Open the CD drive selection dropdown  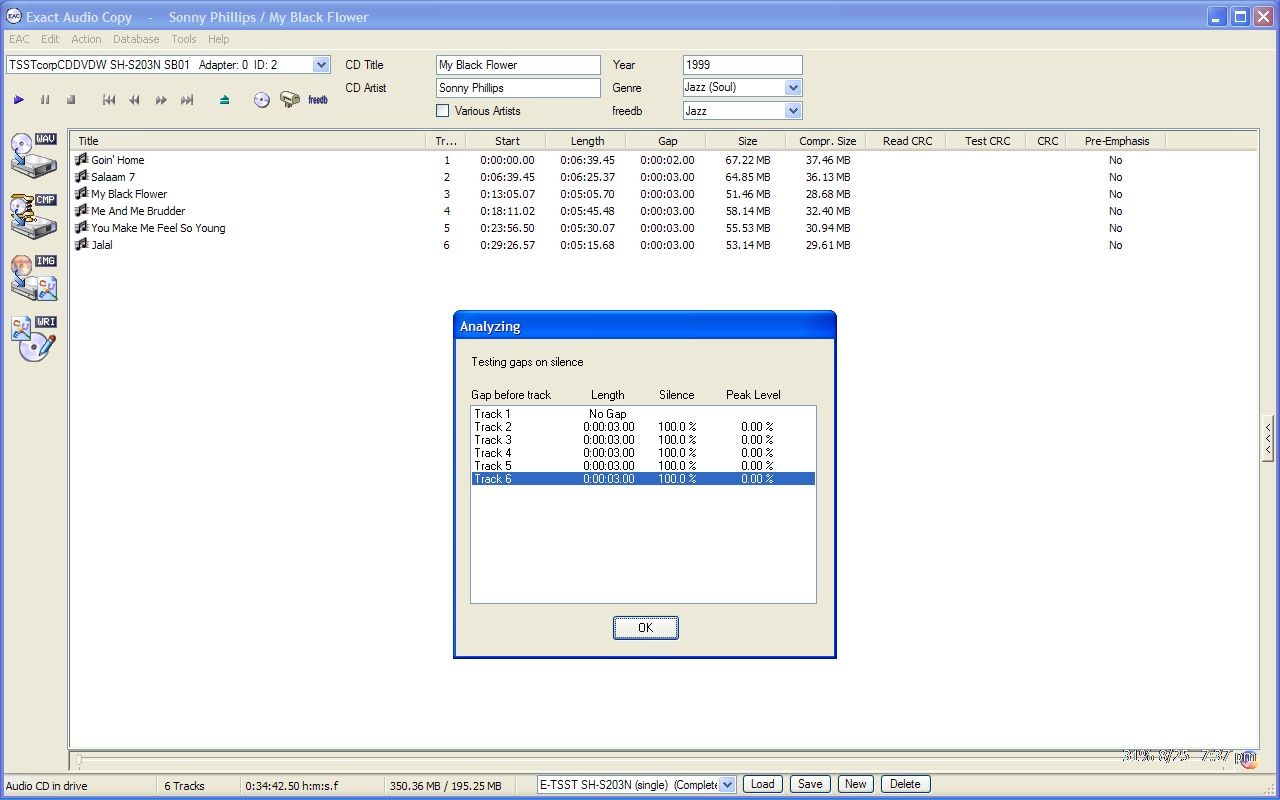point(321,65)
